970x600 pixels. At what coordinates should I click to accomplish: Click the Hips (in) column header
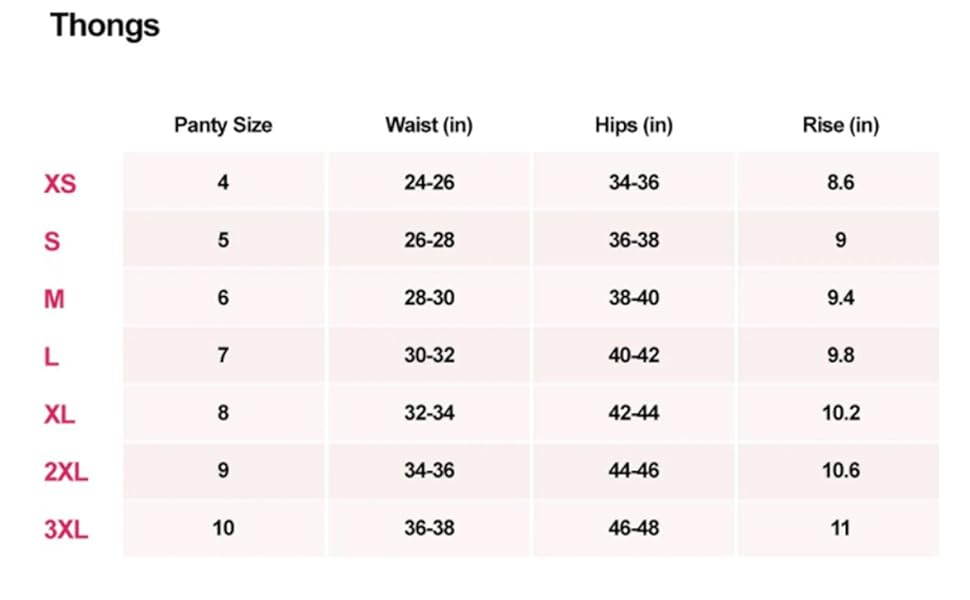[x=633, y=126]
